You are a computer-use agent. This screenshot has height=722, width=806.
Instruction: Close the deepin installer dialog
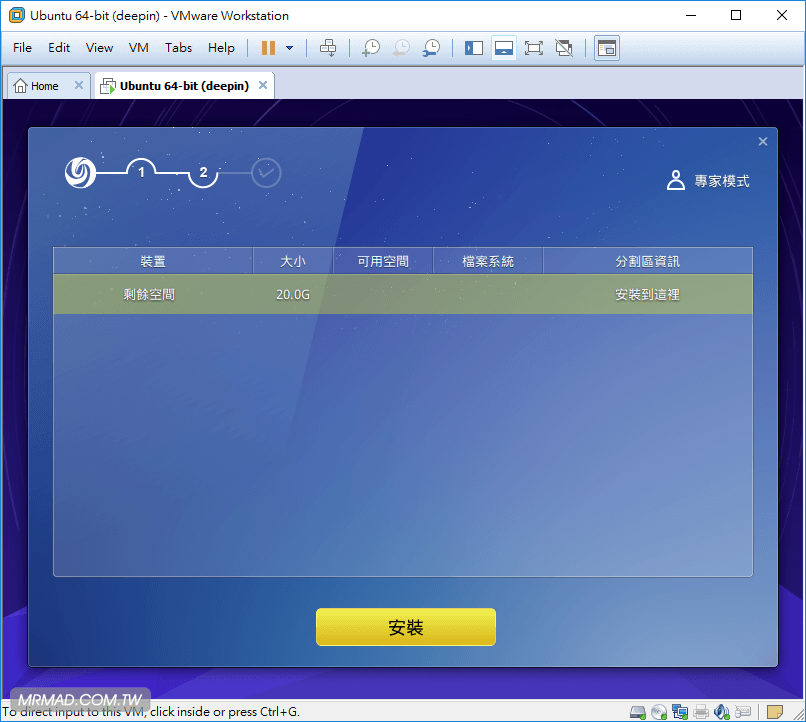point(763,142)
